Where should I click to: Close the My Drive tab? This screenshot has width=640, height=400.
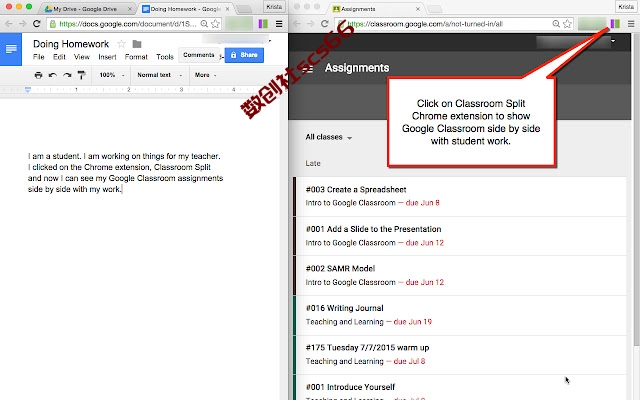click(130, 9)
